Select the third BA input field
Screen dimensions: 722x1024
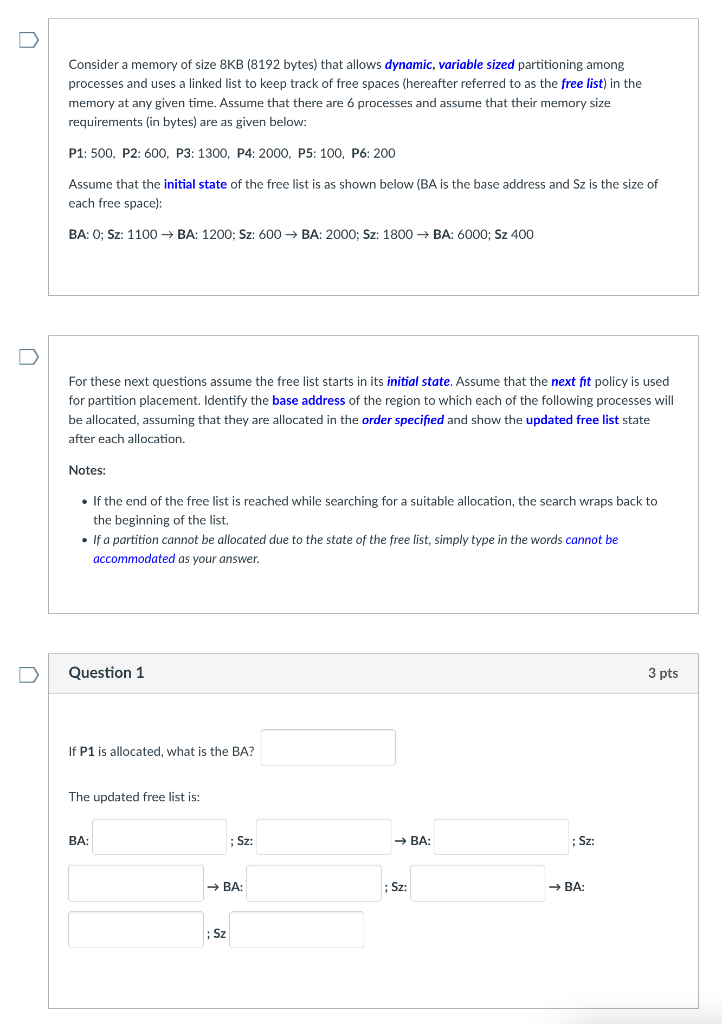tap(314, 884)
